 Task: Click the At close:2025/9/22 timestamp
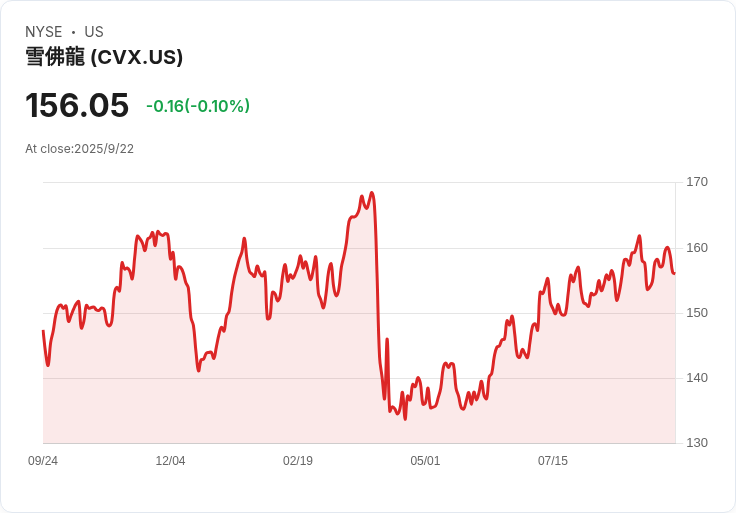click(x=79, y=149)
